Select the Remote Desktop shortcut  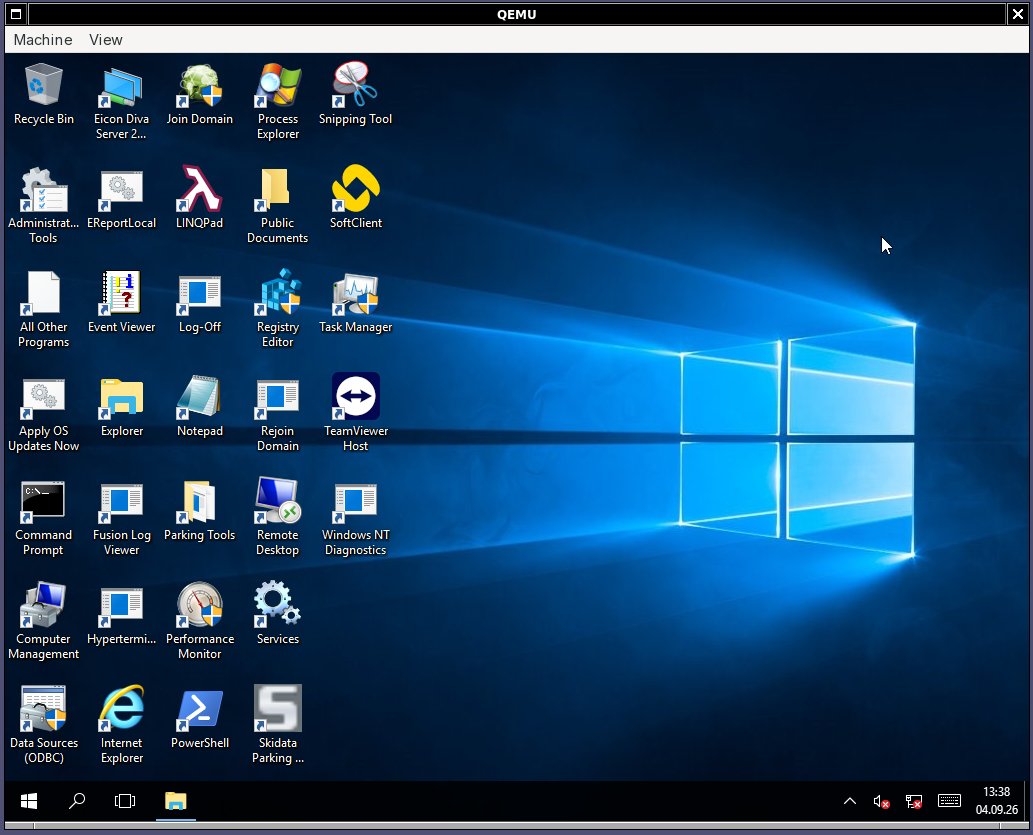click(277, 517)
